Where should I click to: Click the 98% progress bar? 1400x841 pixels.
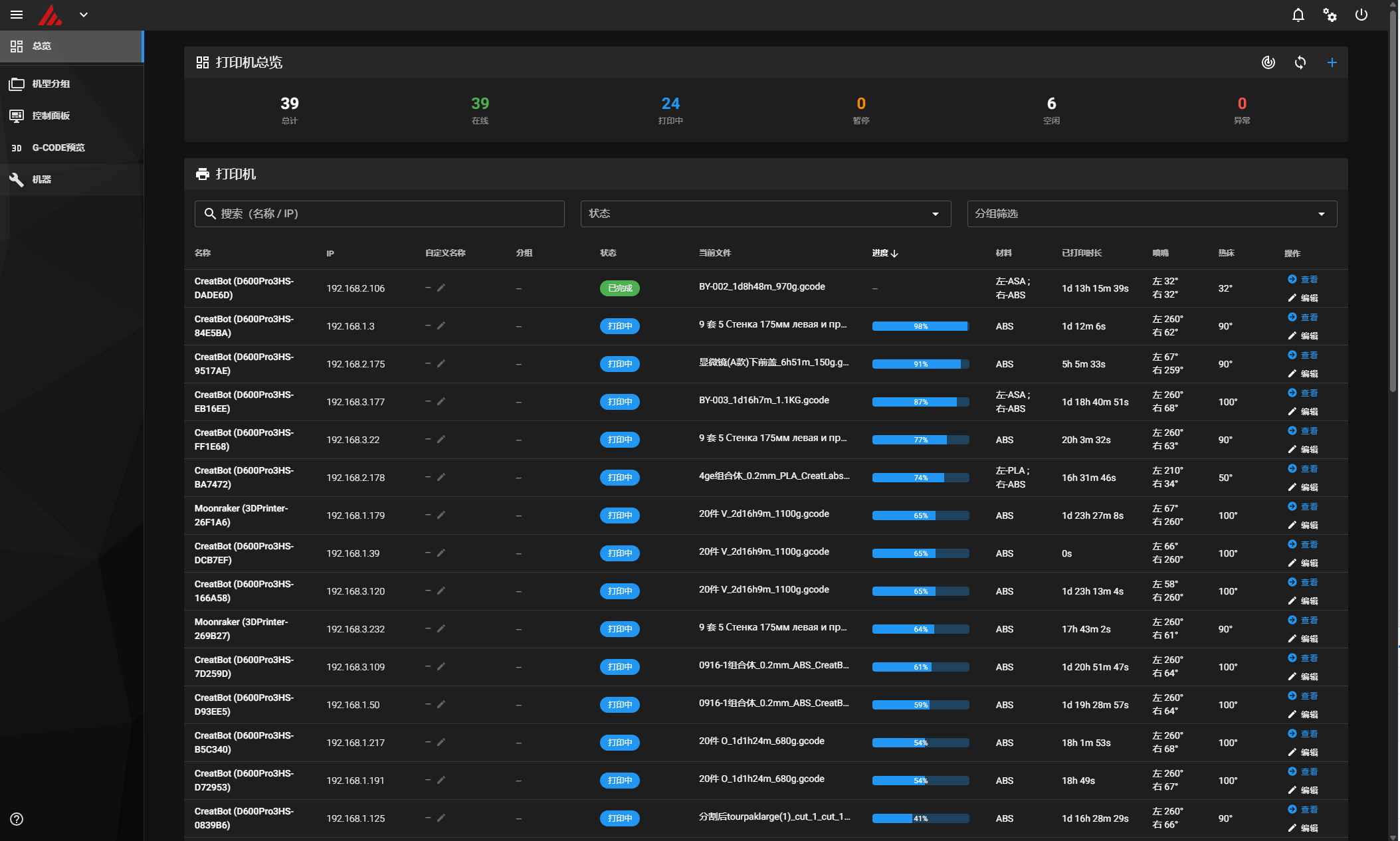tap(920, 326)
